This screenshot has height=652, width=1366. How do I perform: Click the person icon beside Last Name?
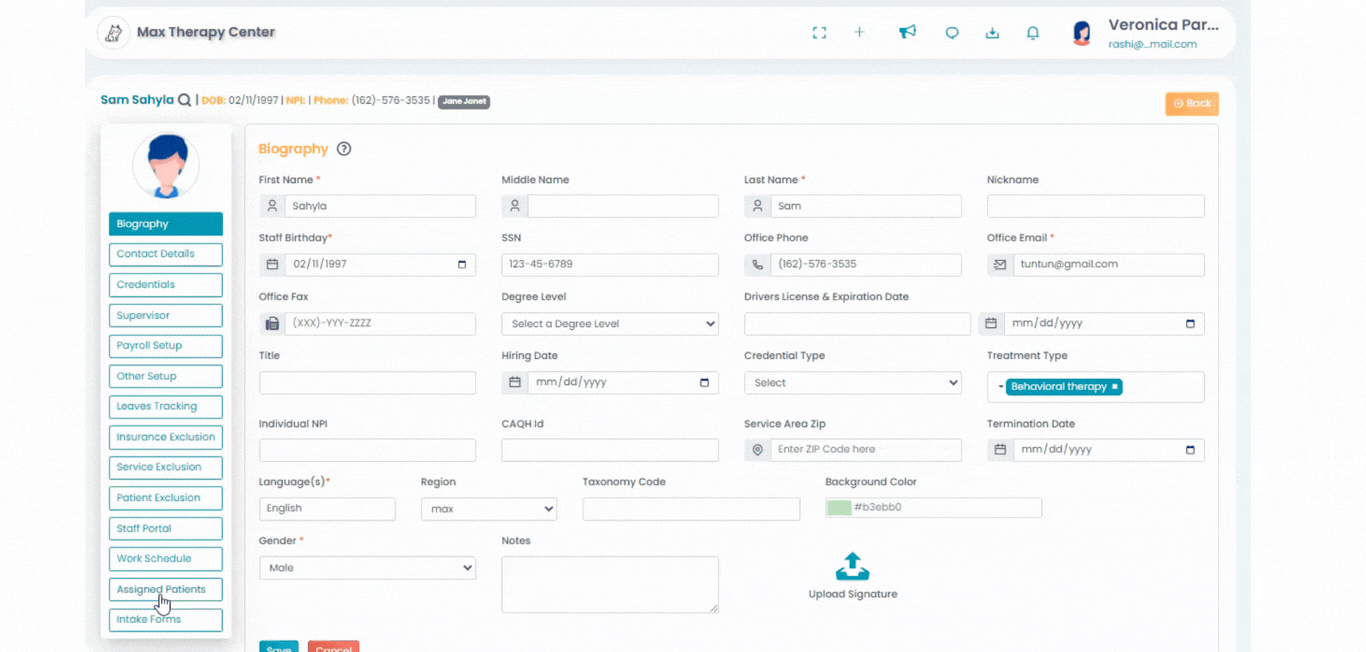(757, 206)
